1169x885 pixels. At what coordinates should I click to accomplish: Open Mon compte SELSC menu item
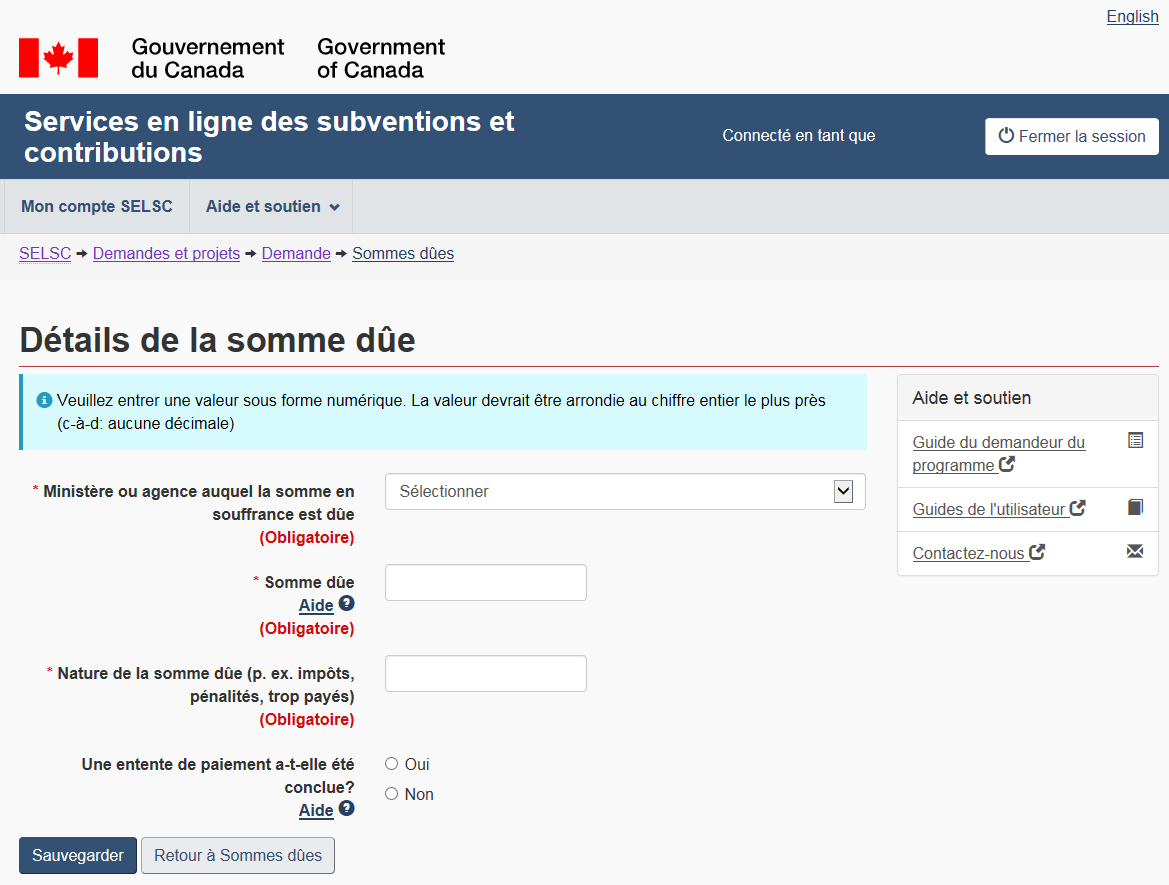(x=97, y=207)
